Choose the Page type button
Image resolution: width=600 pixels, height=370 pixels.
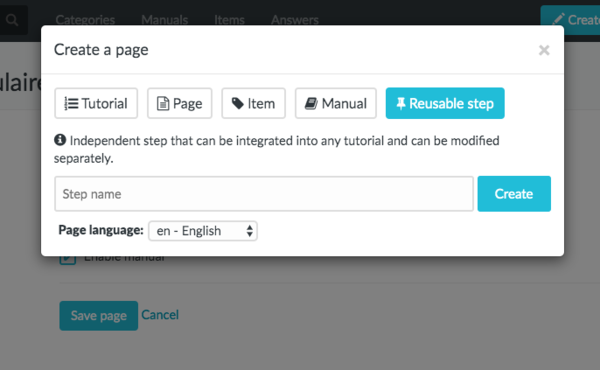(179, 103)
